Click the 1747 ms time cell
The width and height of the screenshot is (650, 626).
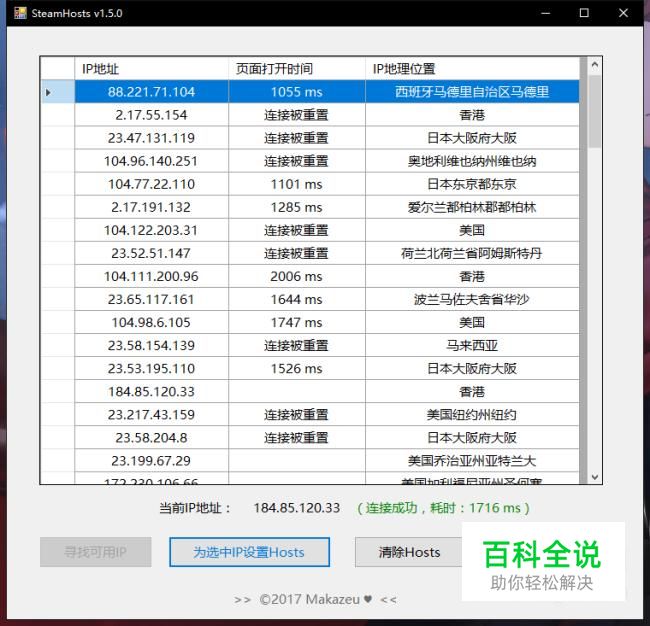pos(297,323)
